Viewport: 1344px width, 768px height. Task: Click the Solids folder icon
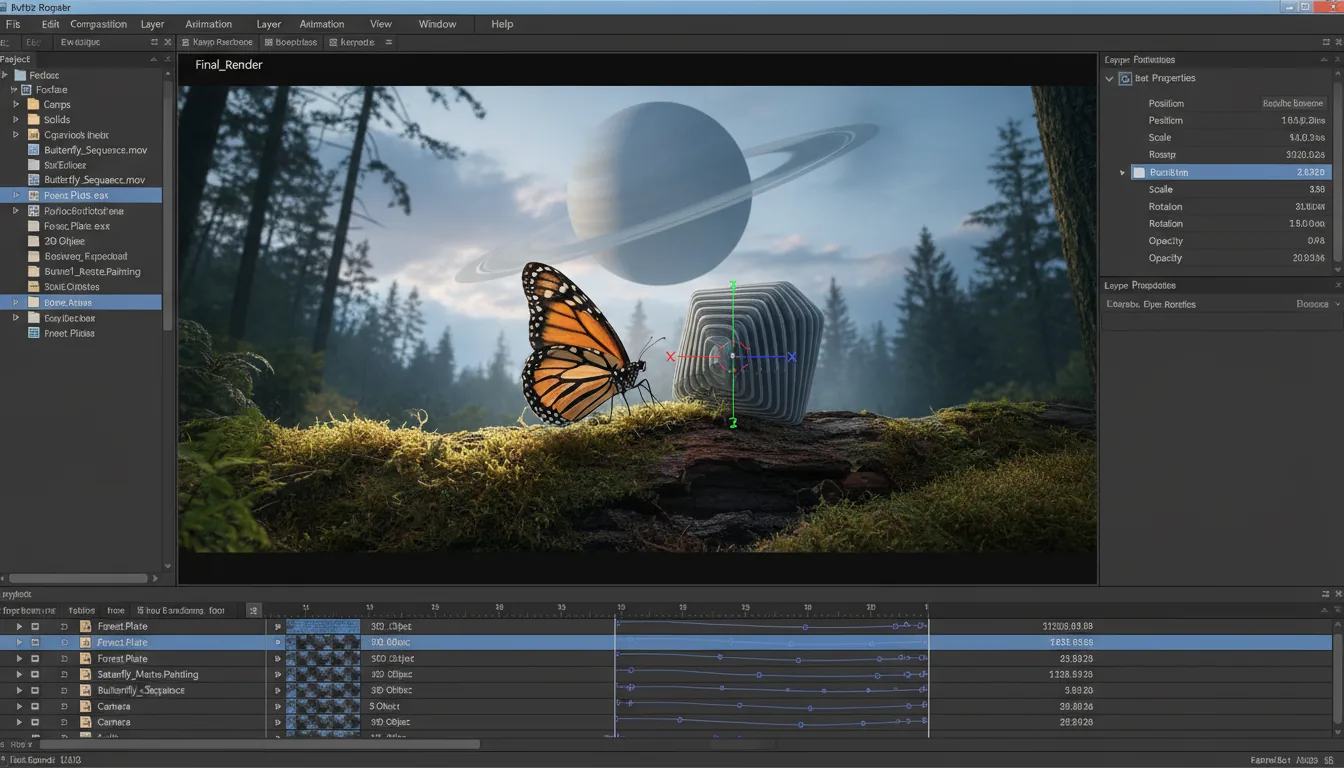pos(33,119)
